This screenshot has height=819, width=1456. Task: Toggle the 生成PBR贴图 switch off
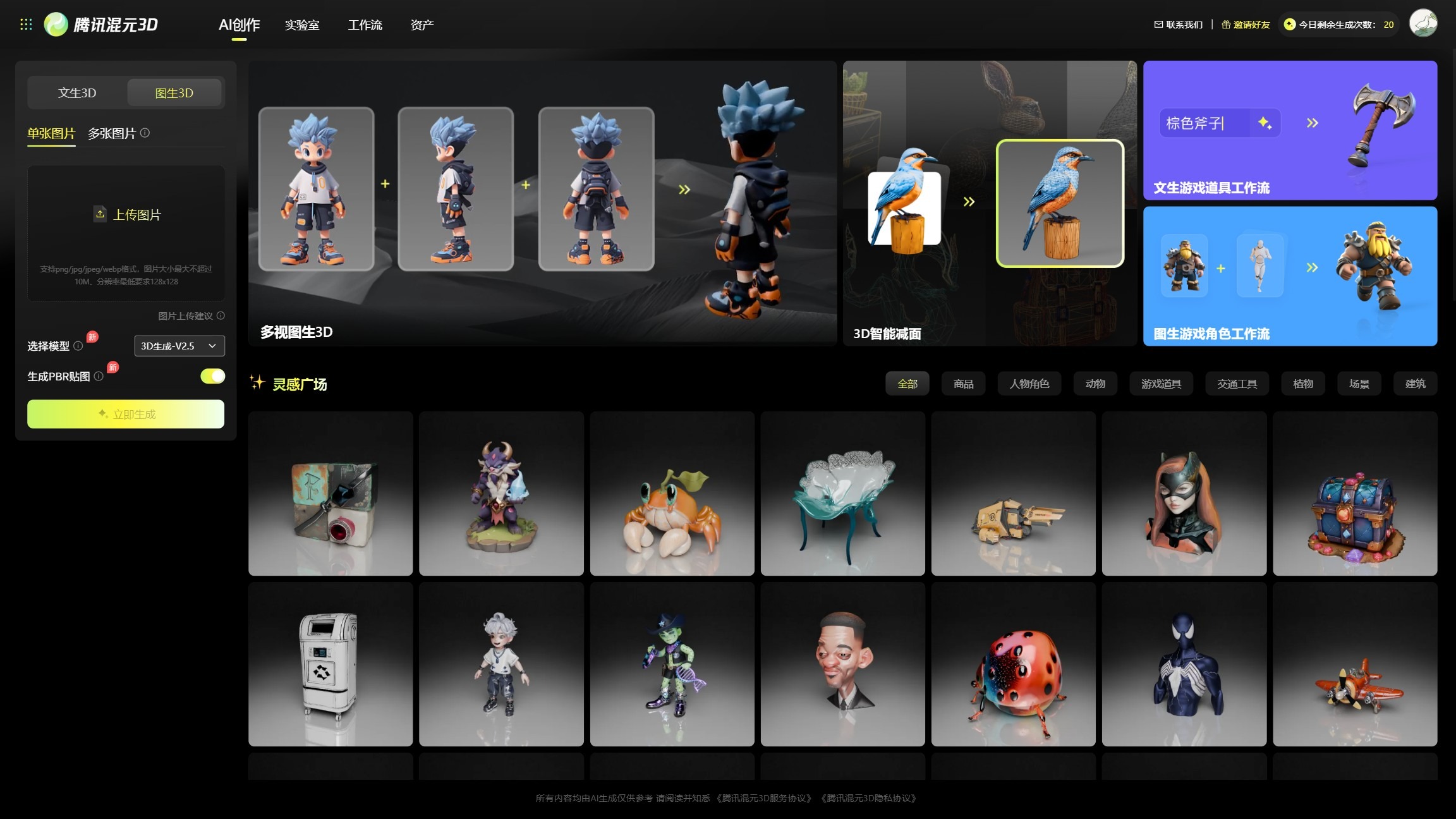point(212,376)
